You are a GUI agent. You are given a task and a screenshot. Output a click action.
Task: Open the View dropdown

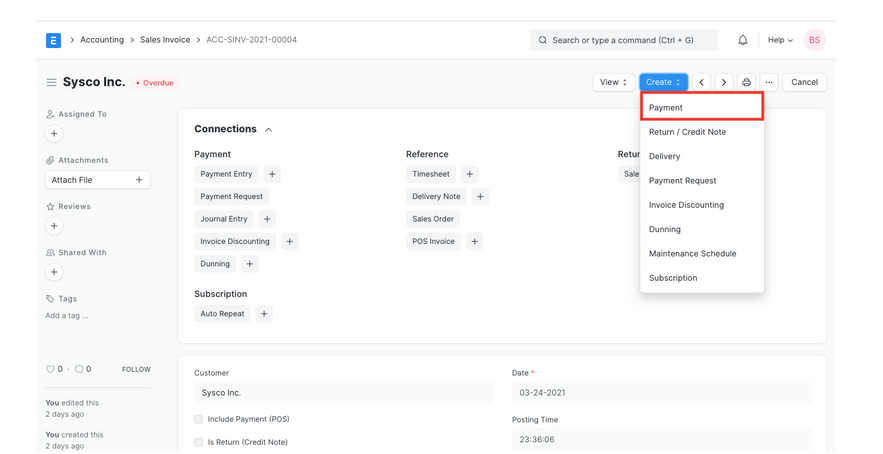pos(613,82)
